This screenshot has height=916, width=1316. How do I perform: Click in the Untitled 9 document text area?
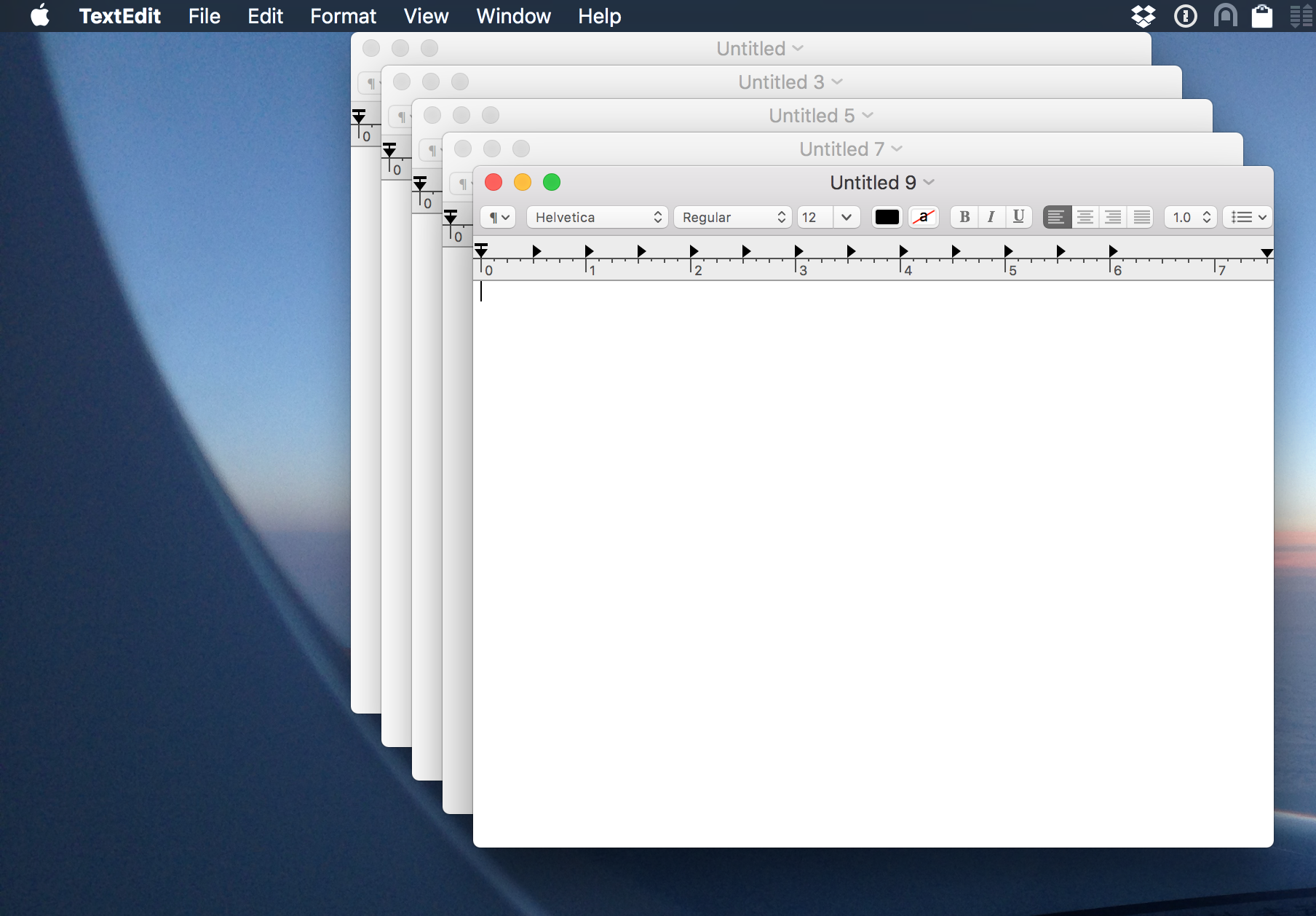[x=873, y=563]
